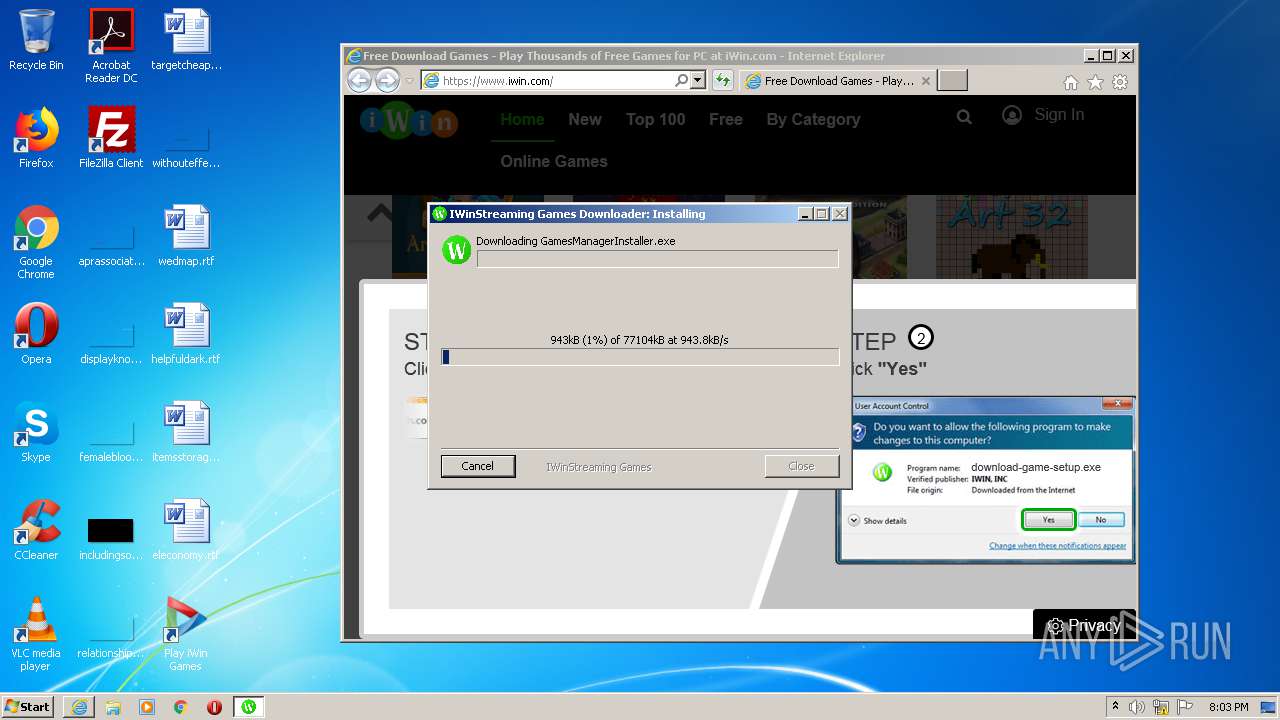
Task: Launch Google Chrome from the desktop
Action: click(x=36, y=242)
